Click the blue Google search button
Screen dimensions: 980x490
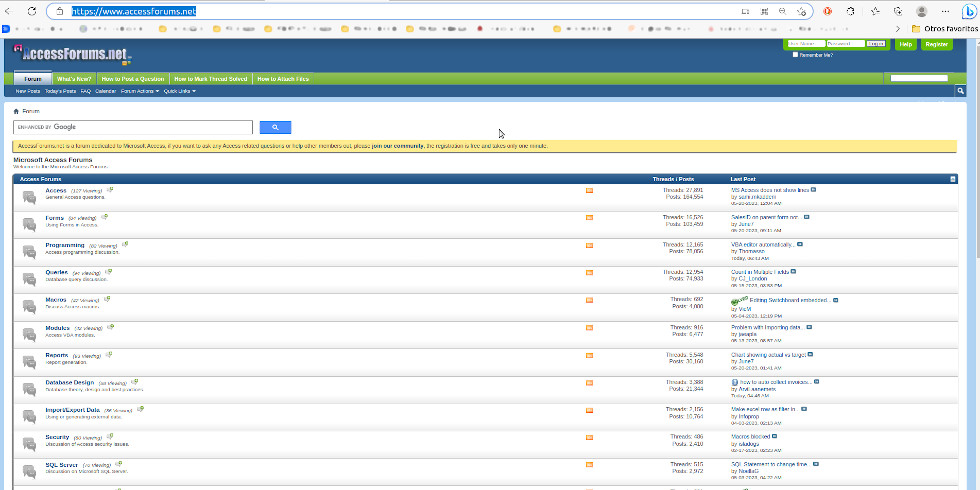pos(276,128)
